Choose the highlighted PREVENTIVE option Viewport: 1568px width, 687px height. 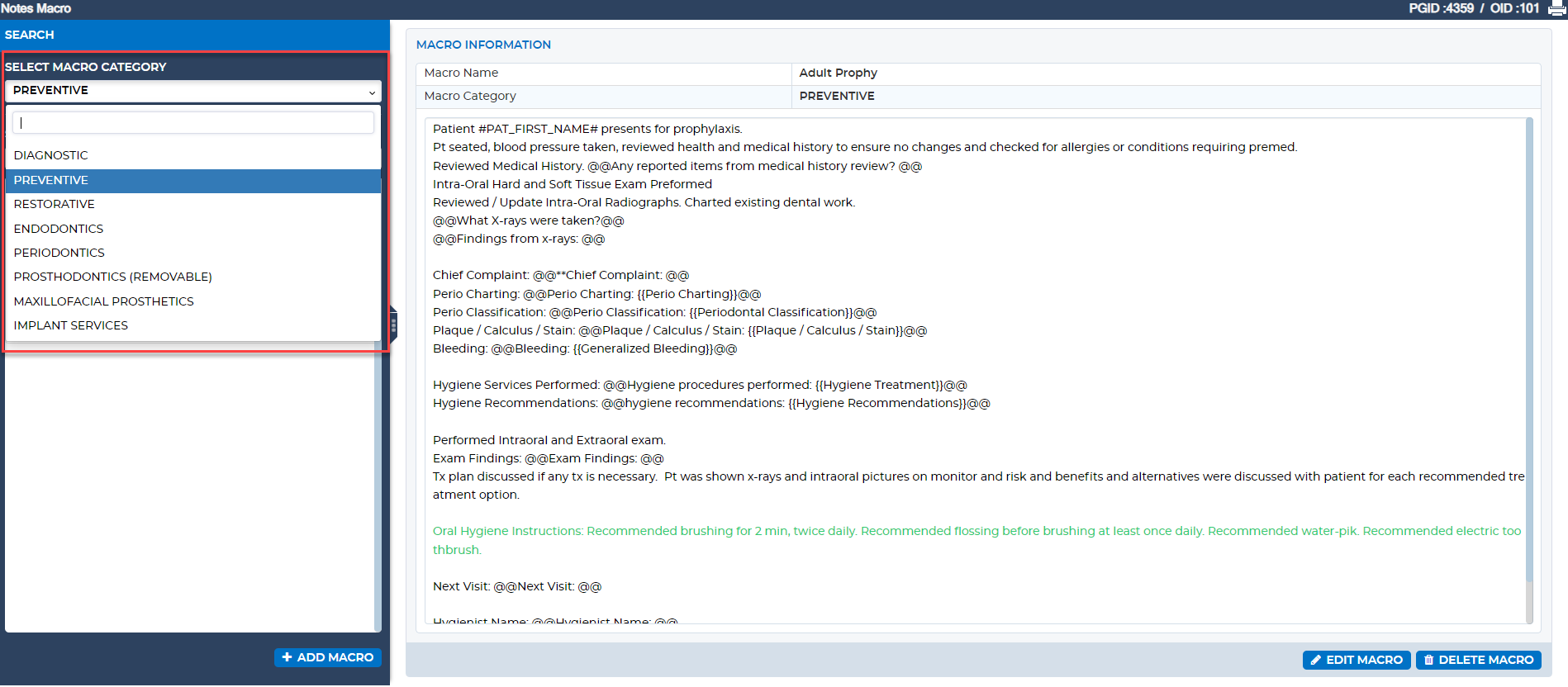[x=50, y=180]
